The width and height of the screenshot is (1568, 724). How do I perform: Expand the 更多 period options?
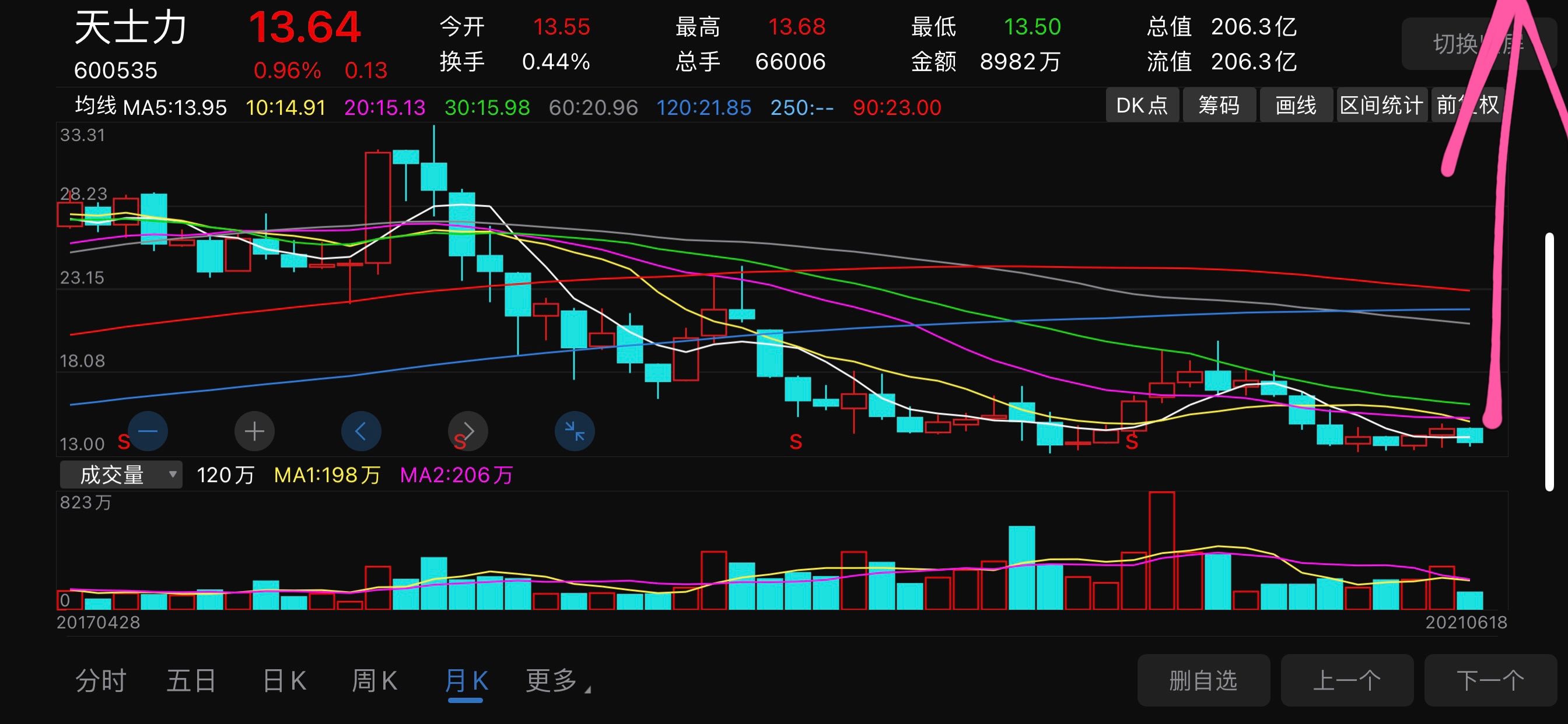pyautogui.click(x=558, y=680)
